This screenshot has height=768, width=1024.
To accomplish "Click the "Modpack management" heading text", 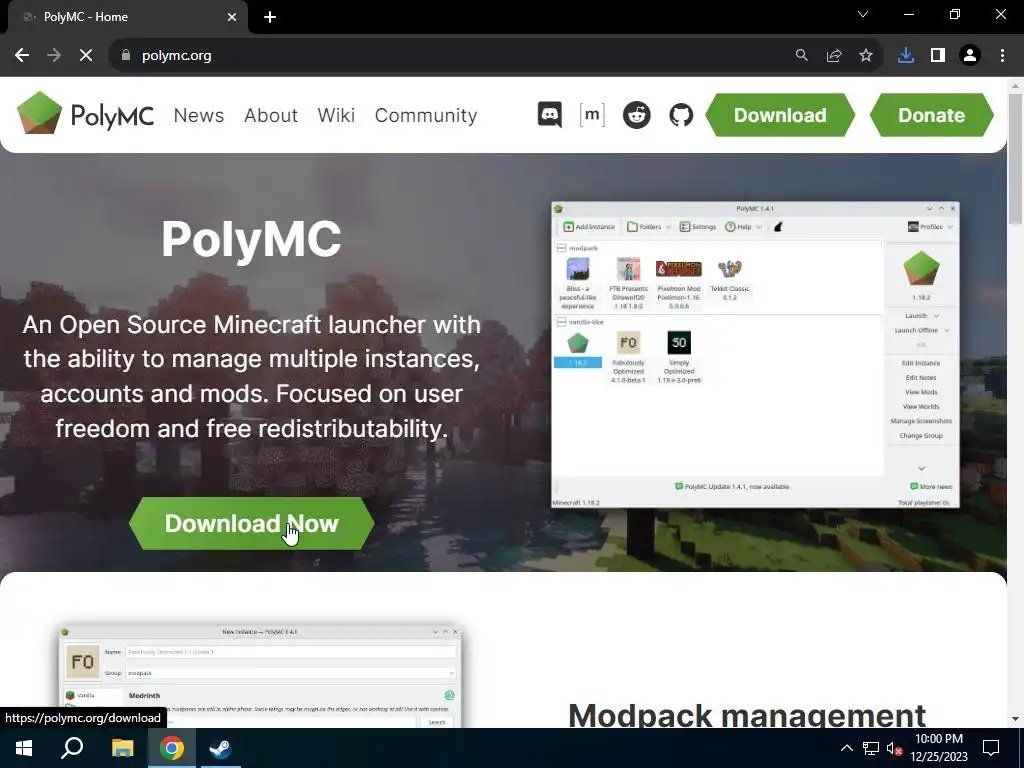I will [747, 715].
